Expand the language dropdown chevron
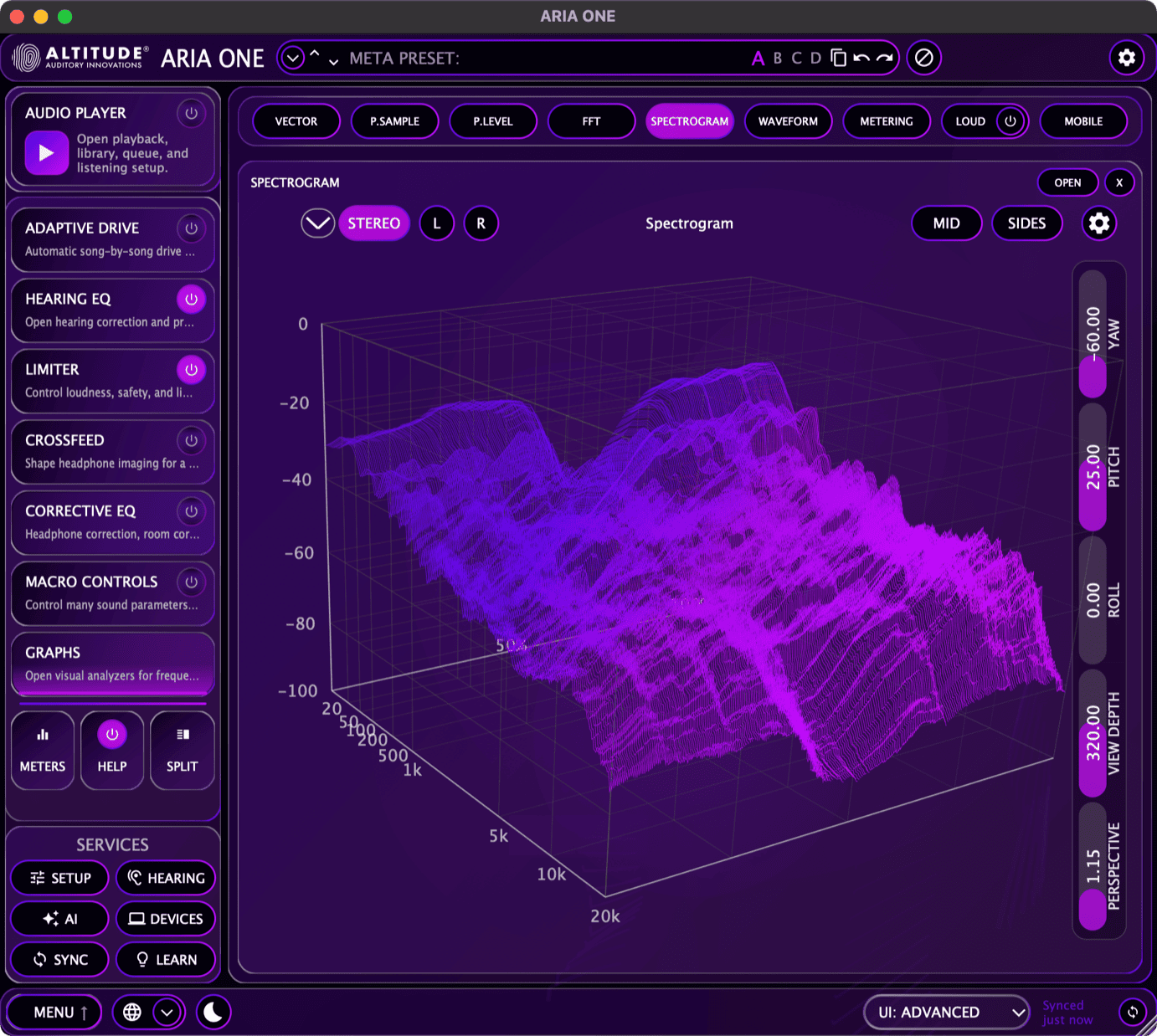 (x=167, y=1013)
